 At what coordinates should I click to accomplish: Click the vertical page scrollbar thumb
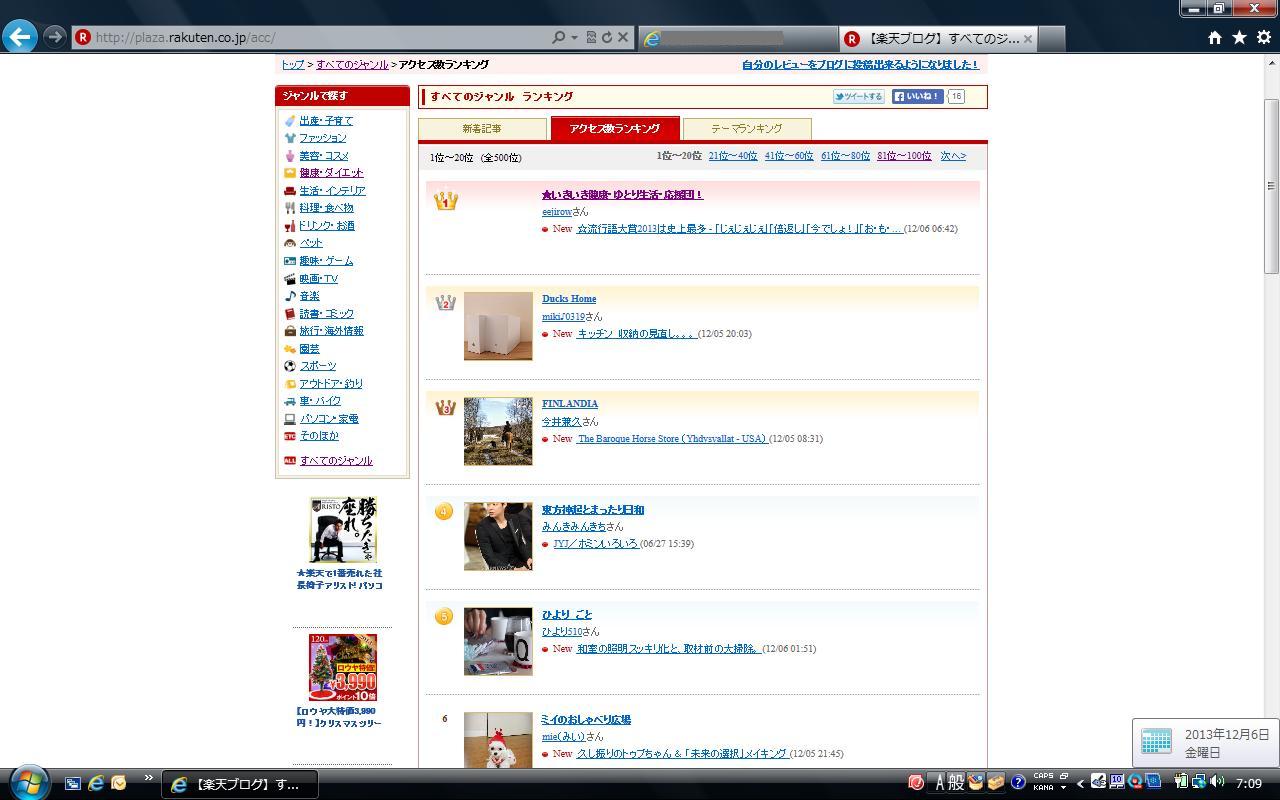tap(1272, 185)
